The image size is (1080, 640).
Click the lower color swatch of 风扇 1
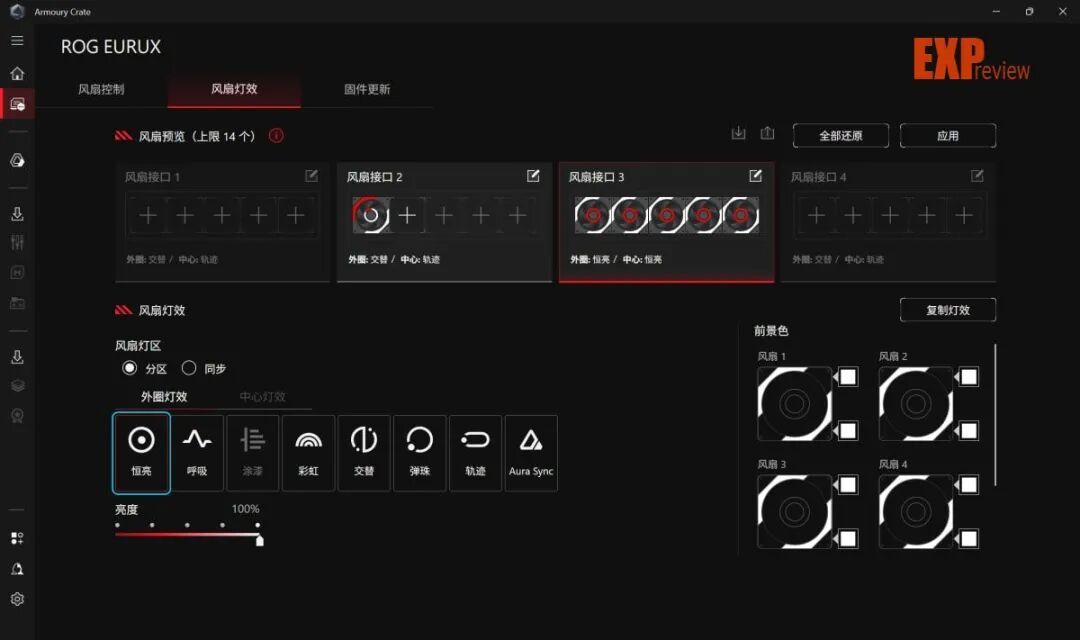point(848,431)
